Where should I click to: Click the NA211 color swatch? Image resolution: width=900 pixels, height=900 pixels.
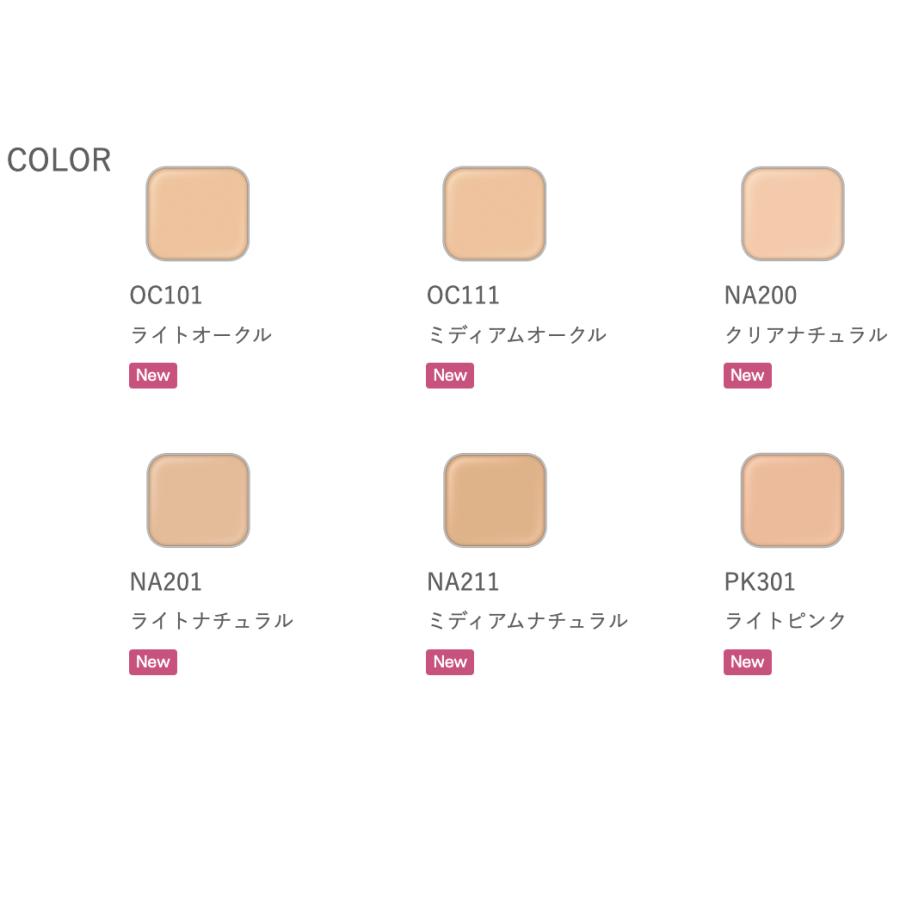tap(494, 500)
